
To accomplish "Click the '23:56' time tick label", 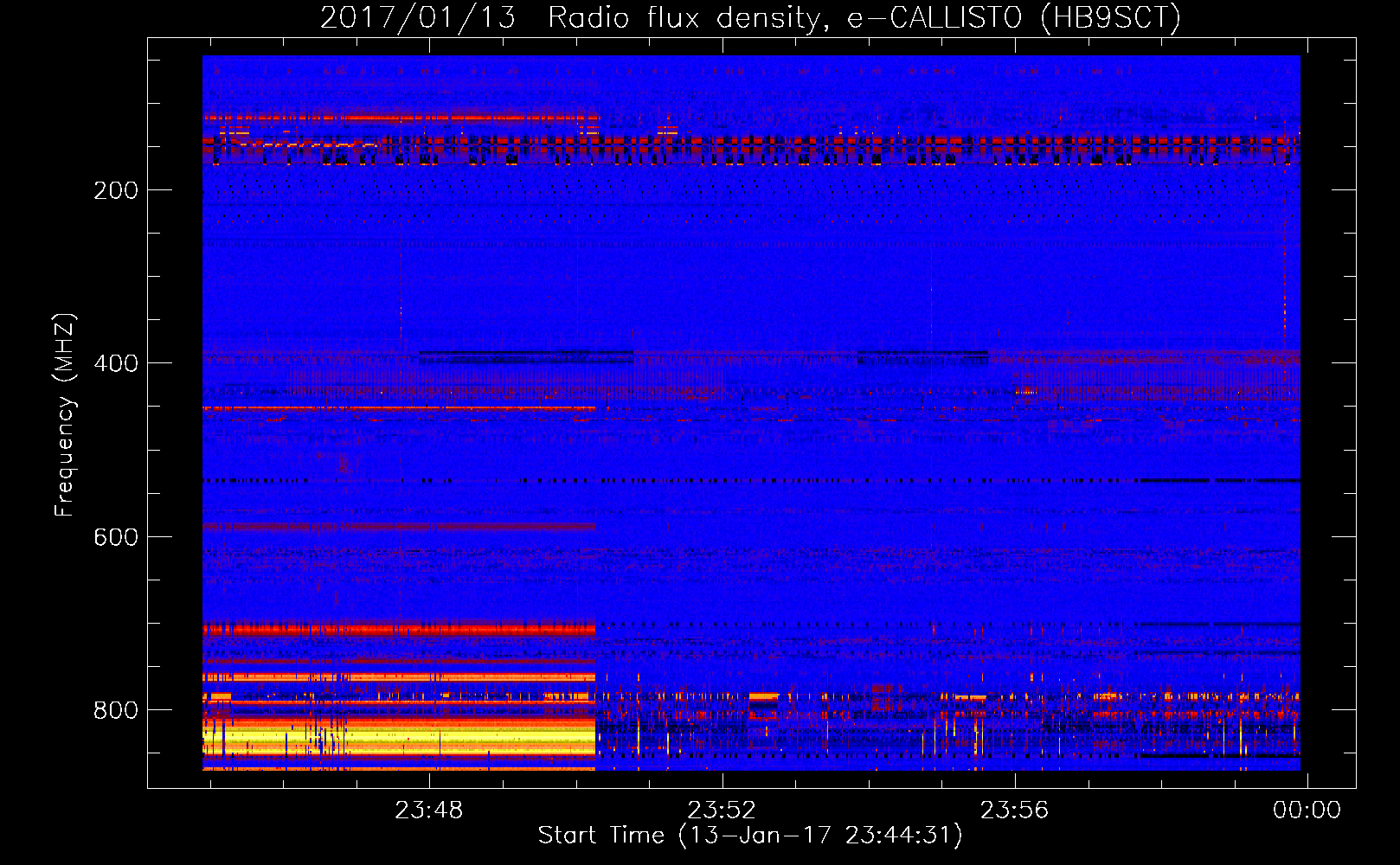I will (1014, 810).
